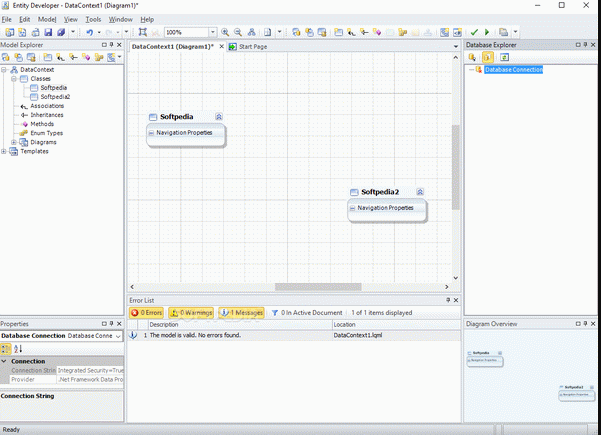Toggle auto-hide pin on Model Explorer panel
This screenshot has height=435, width=601.
(x=112, y=45)
